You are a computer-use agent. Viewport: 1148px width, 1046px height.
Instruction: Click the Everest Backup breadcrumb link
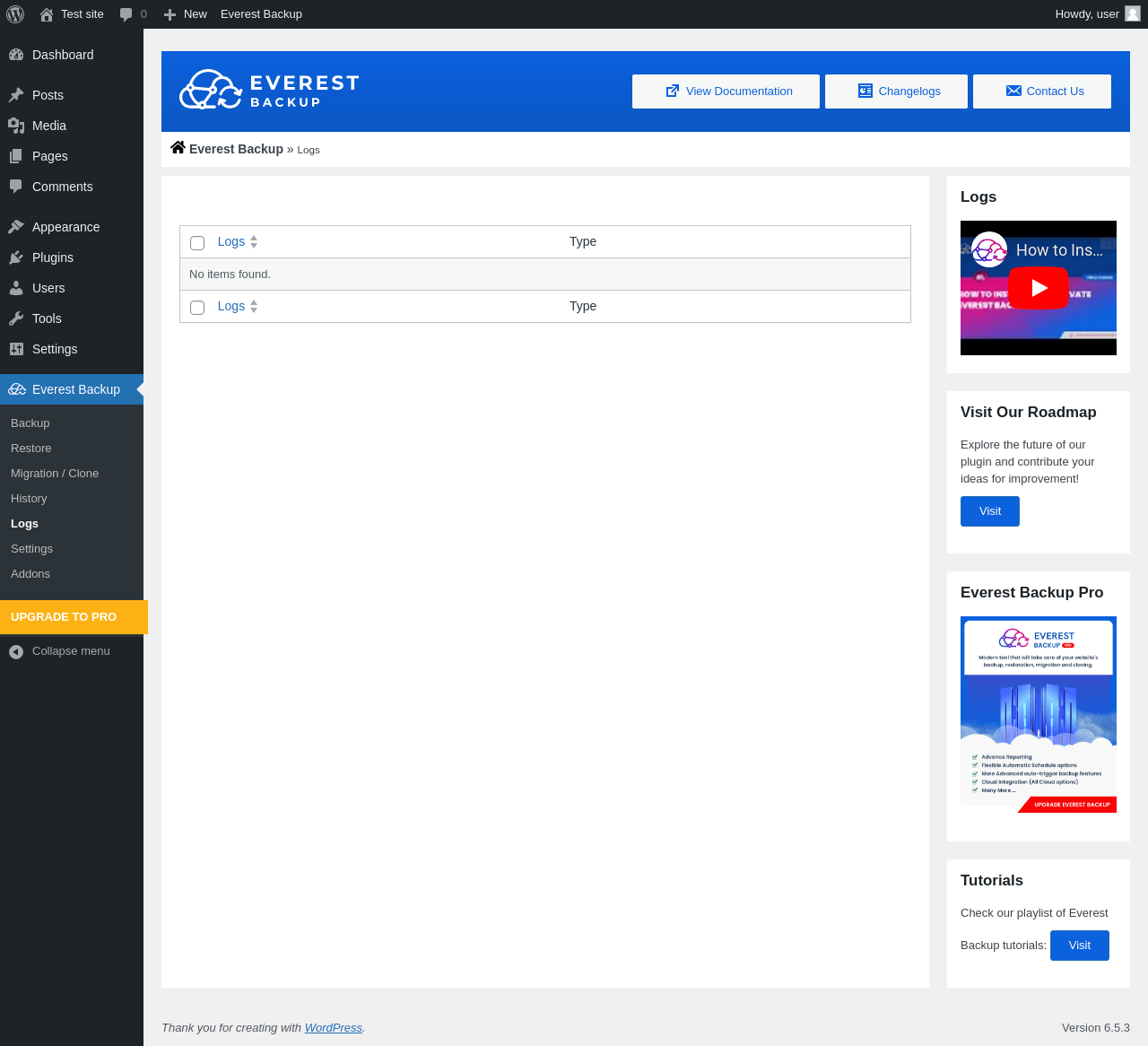tap(236, 149)
